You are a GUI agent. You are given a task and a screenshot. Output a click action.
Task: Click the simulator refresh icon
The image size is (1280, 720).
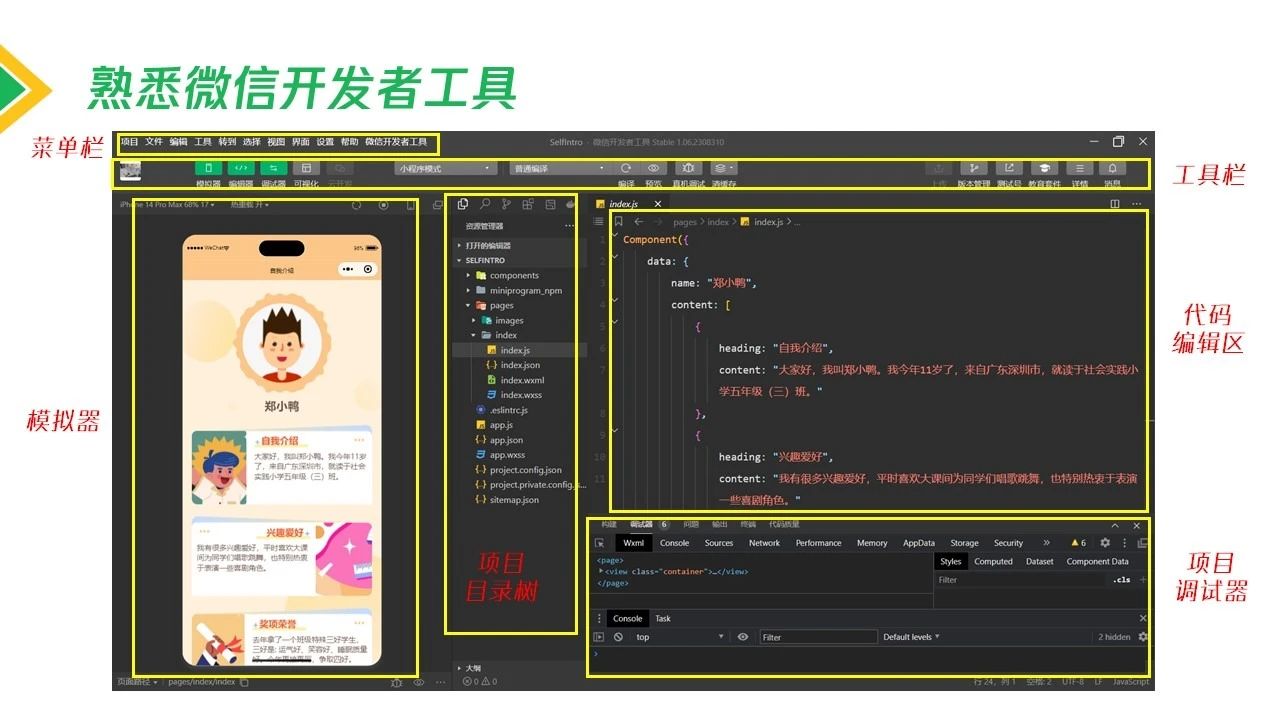(x=357, y=205)
